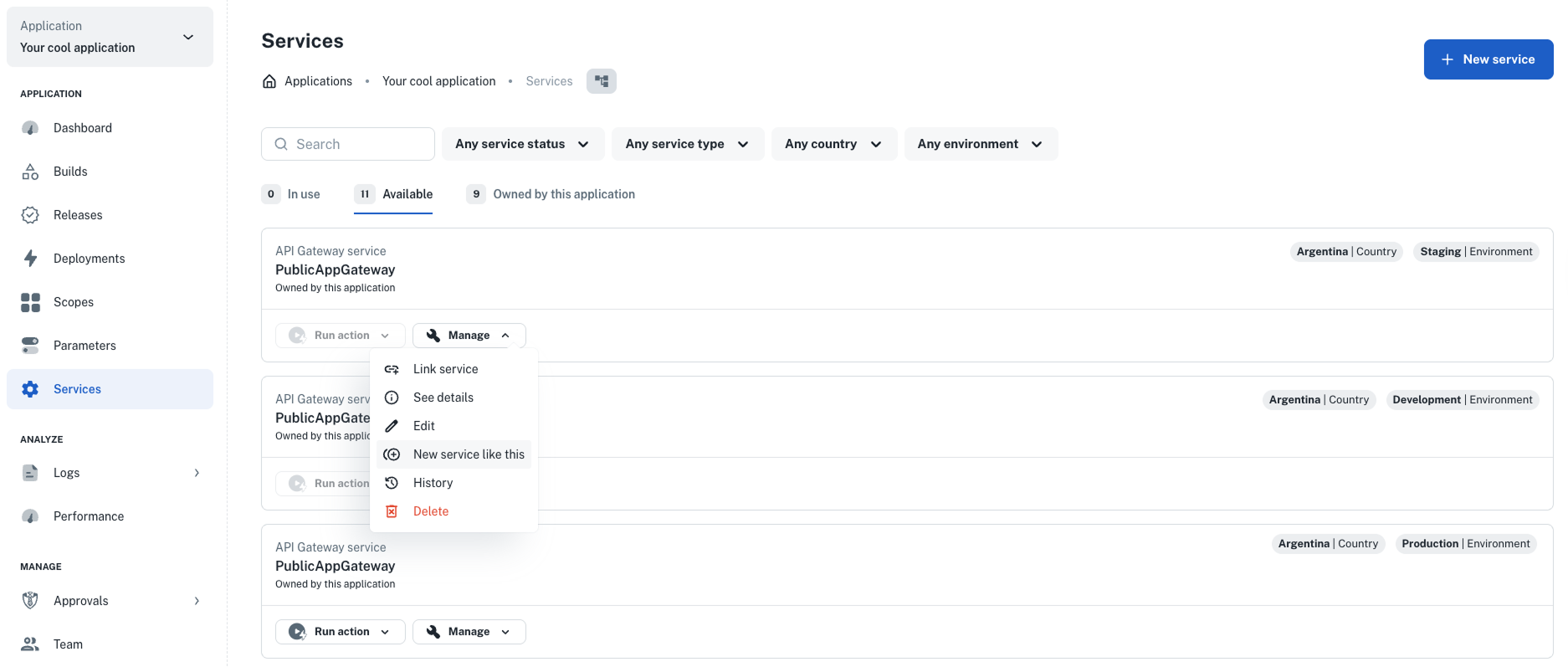Switch to Owned by this application tab
Screen dimensions: 1568x667
563,194
